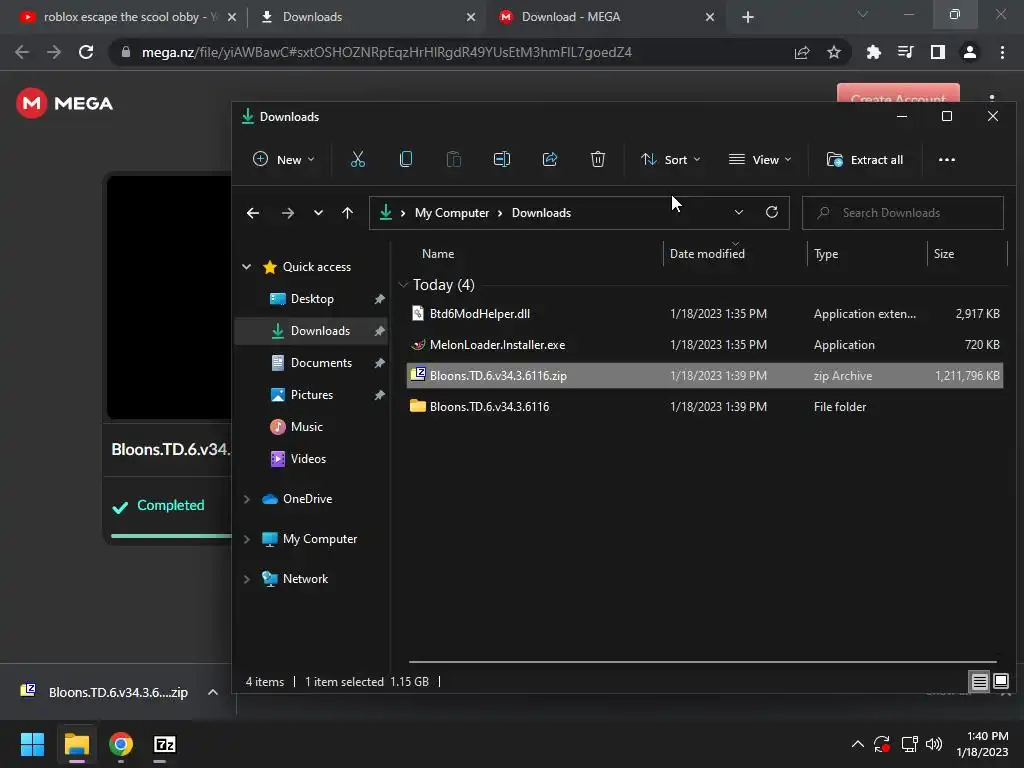Select Documents in the navigation pane
Screen dimensions: 1024x768
[321, 362]
